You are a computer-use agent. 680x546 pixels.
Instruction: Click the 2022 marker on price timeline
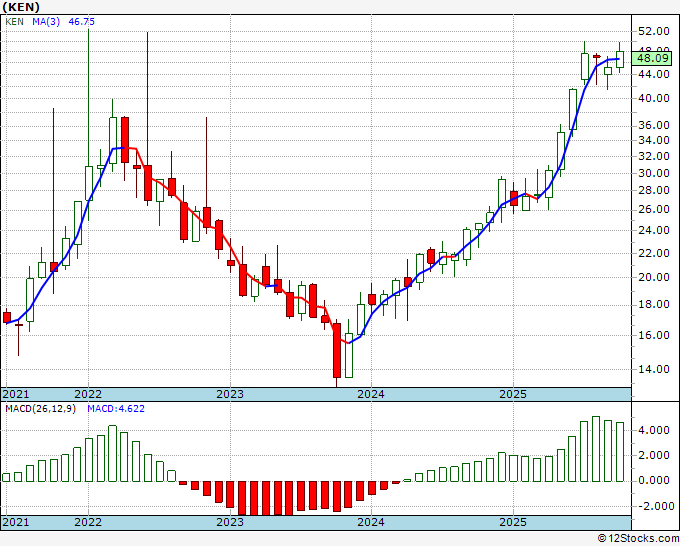coord(88,394)
